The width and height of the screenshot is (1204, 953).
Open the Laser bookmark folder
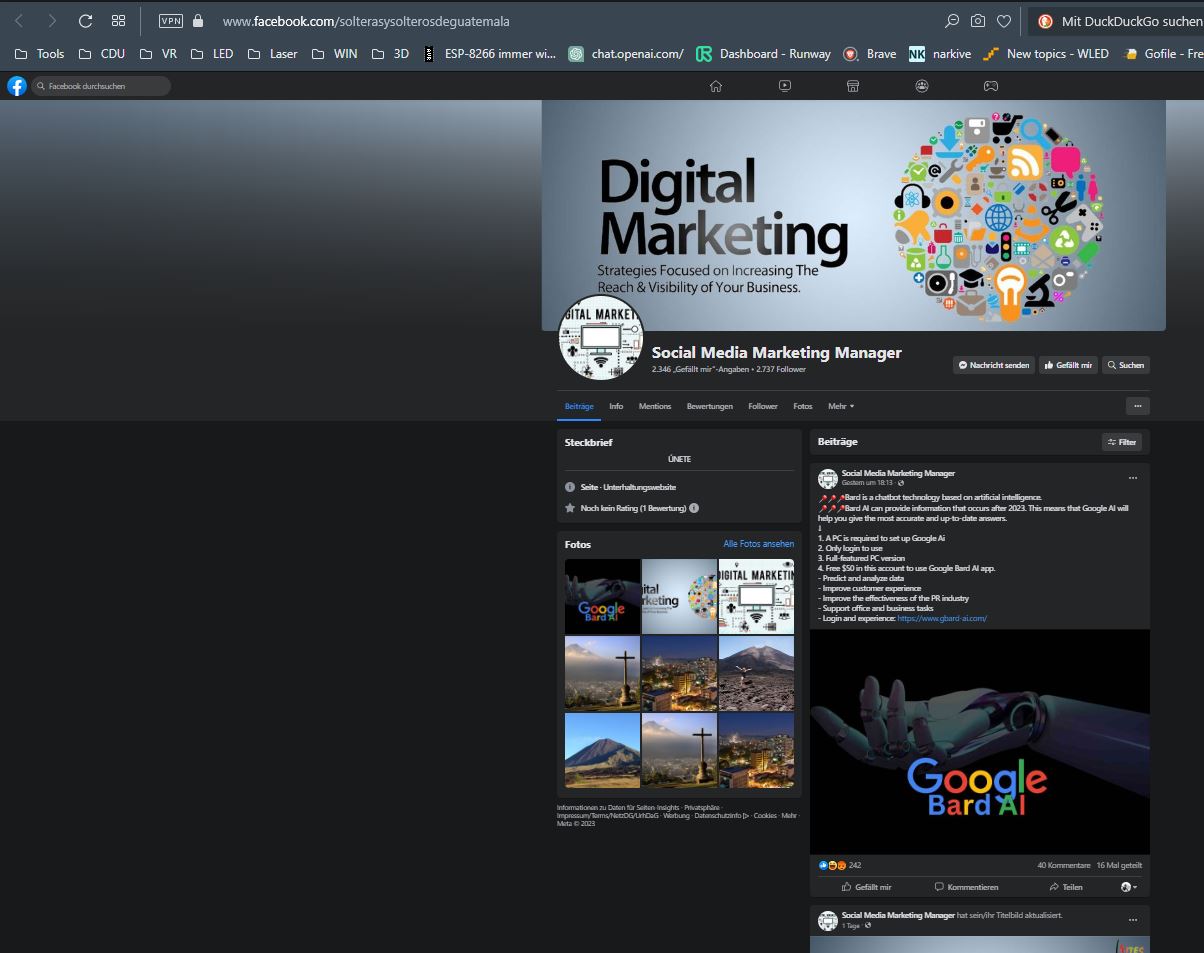tap(273, 54)
